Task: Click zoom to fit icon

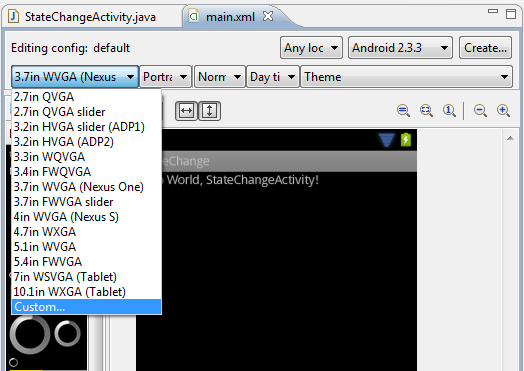Action: click(426, 111)
